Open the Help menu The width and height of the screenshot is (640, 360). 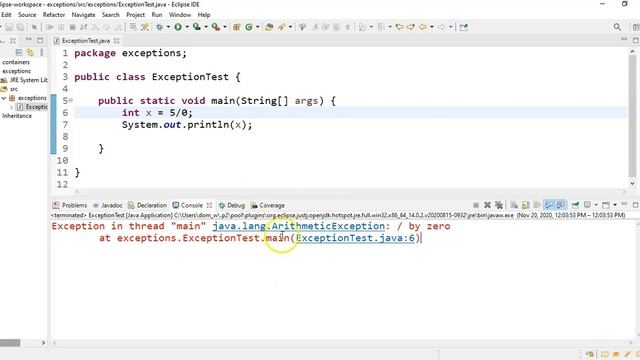click(204, 15)
